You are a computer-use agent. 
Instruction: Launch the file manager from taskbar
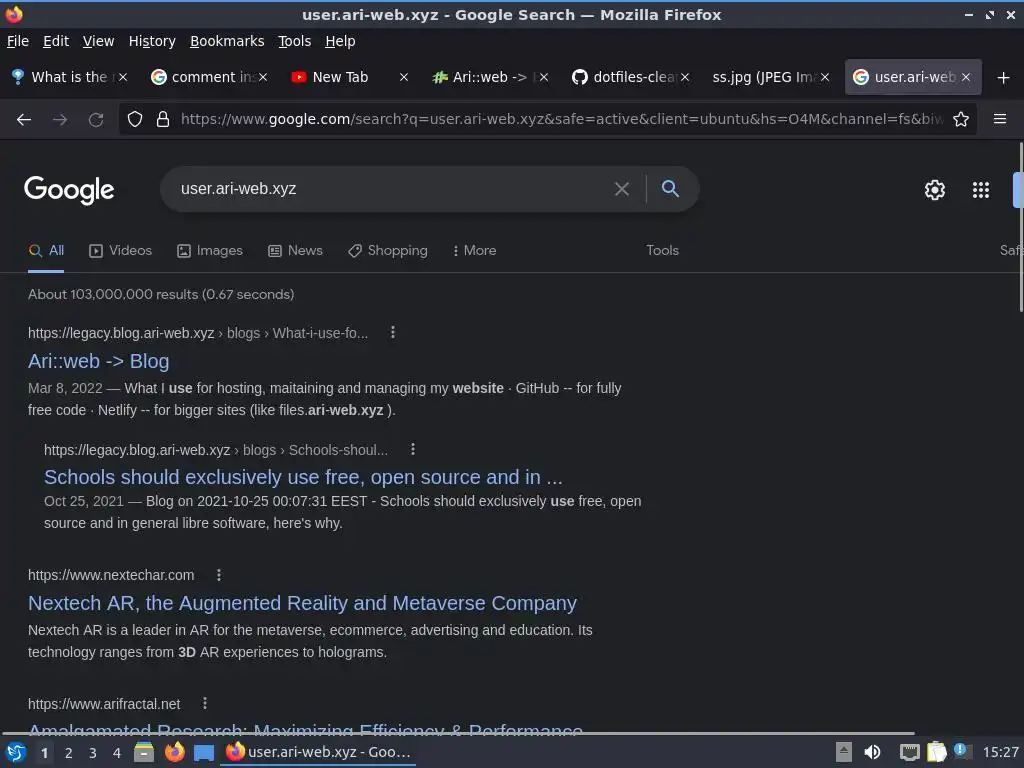(144, 752)
